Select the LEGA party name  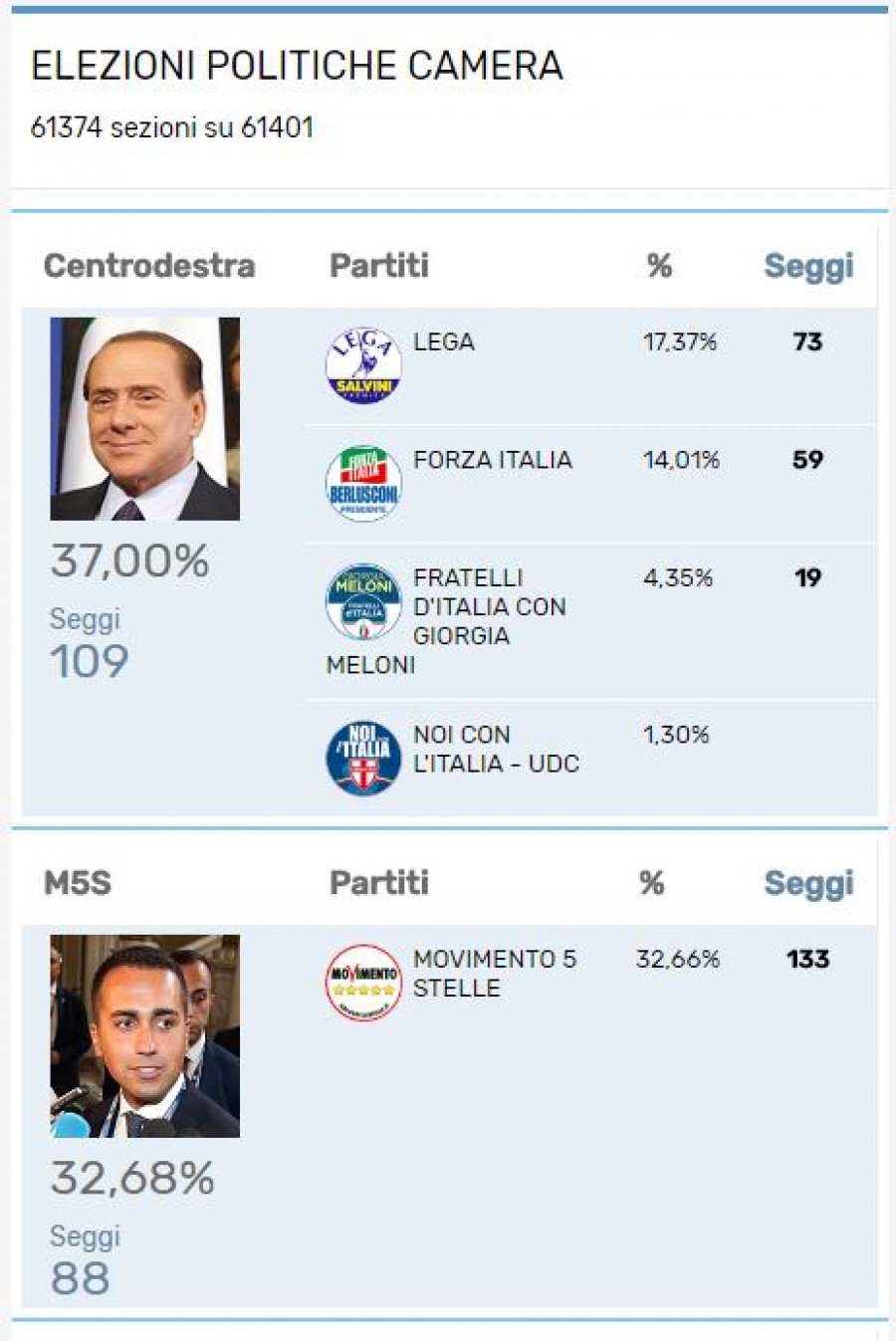coord(444,342)
